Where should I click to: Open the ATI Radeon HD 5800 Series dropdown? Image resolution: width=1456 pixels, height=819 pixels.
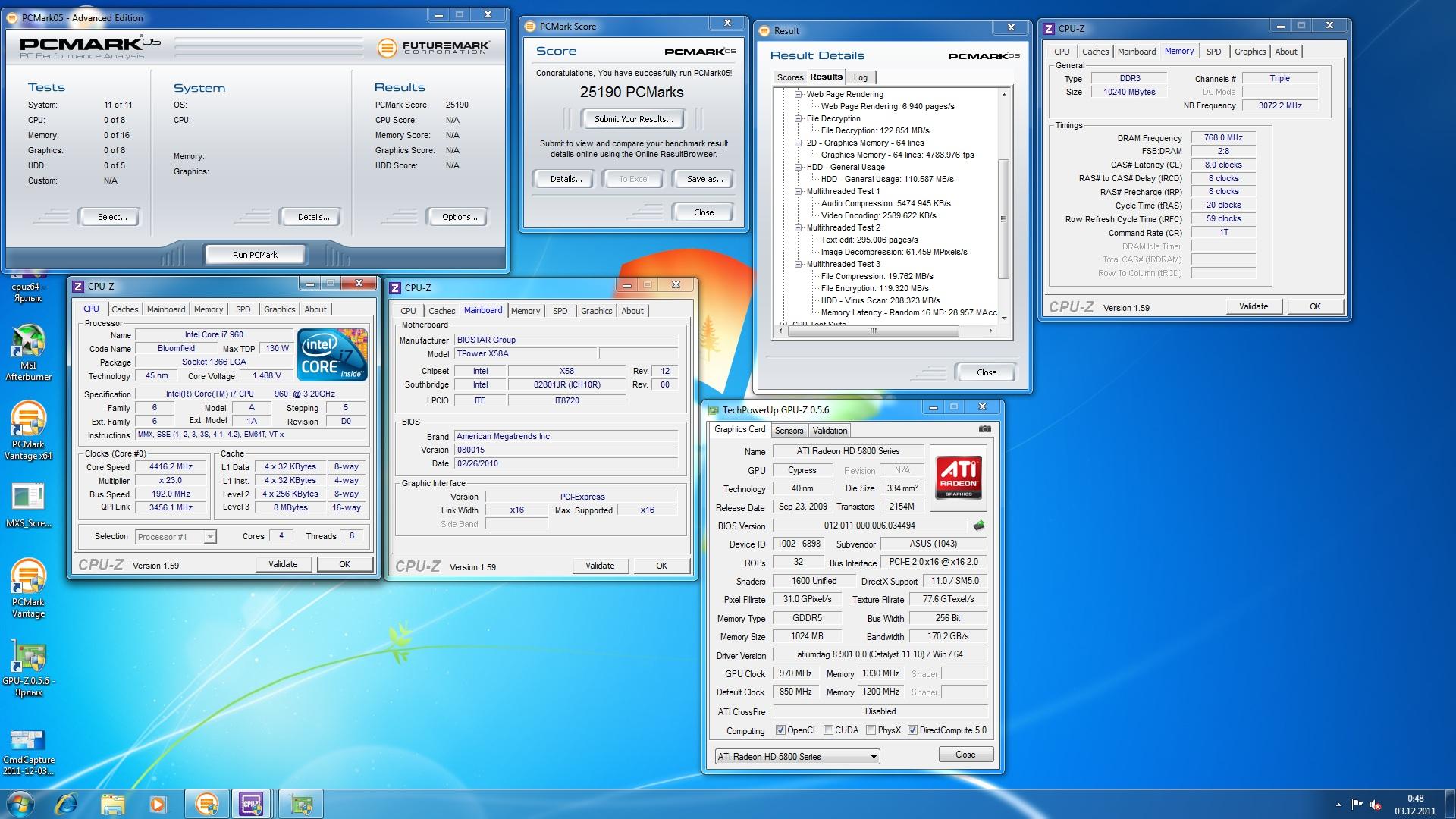pos(797,757)
